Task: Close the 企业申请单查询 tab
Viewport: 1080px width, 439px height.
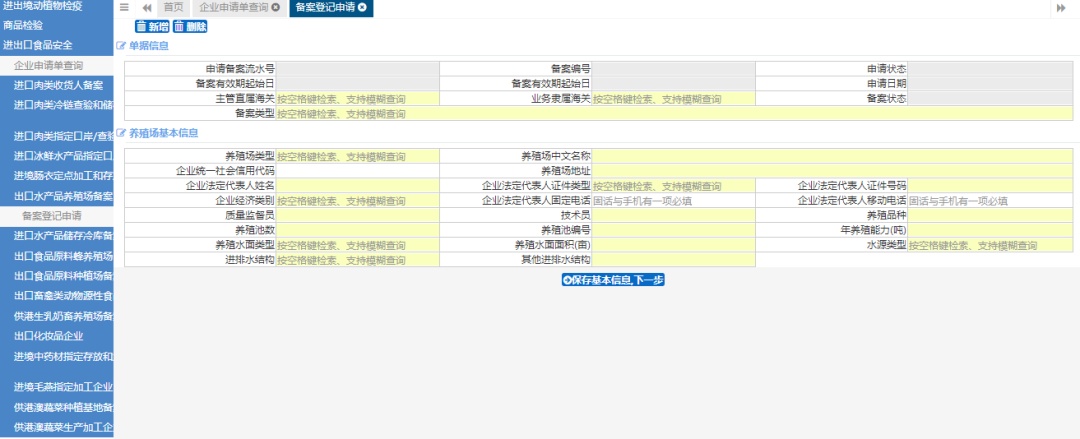Action: tap(276, 7)
